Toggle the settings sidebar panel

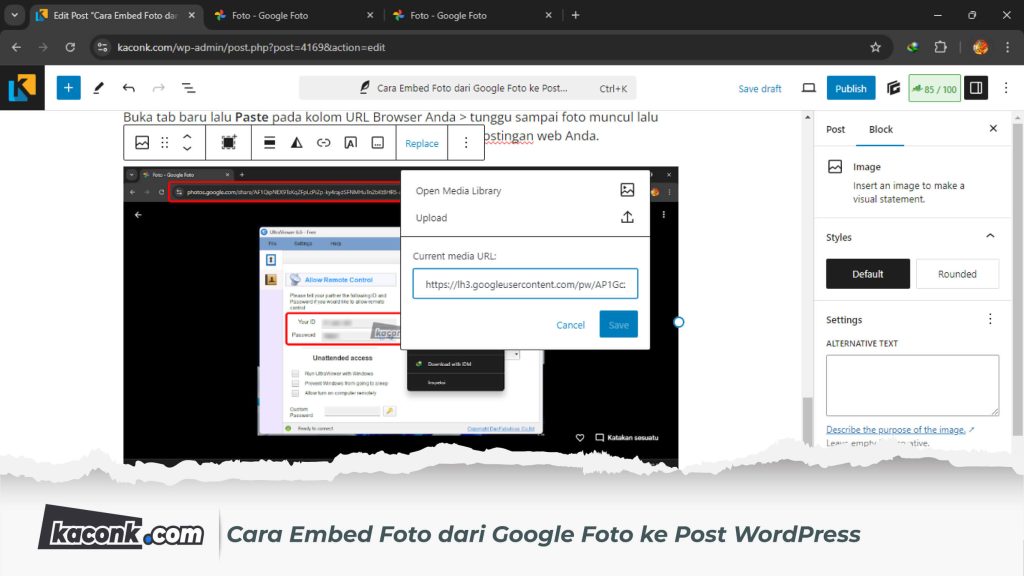click(976, 88)
